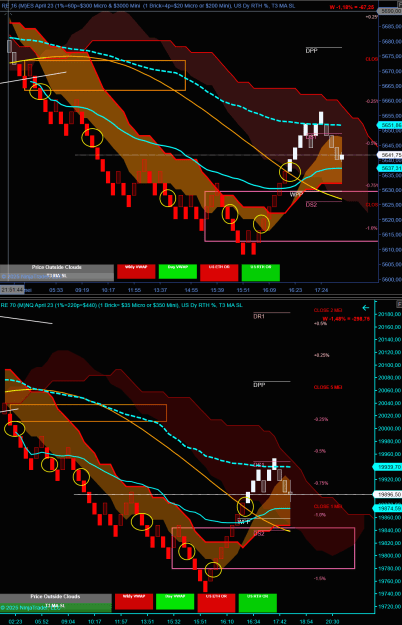
Task: Click the 20:30 time label on NQ axis
Action: click(x=332, y=622)
